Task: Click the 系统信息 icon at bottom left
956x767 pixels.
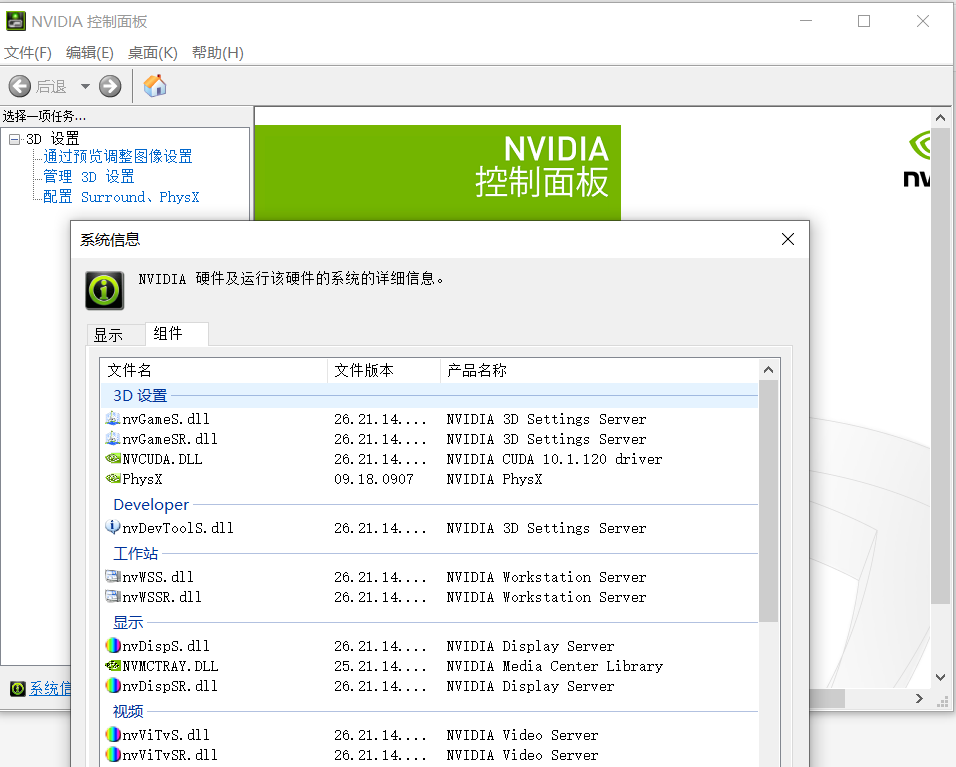Action: click(19, 688)
